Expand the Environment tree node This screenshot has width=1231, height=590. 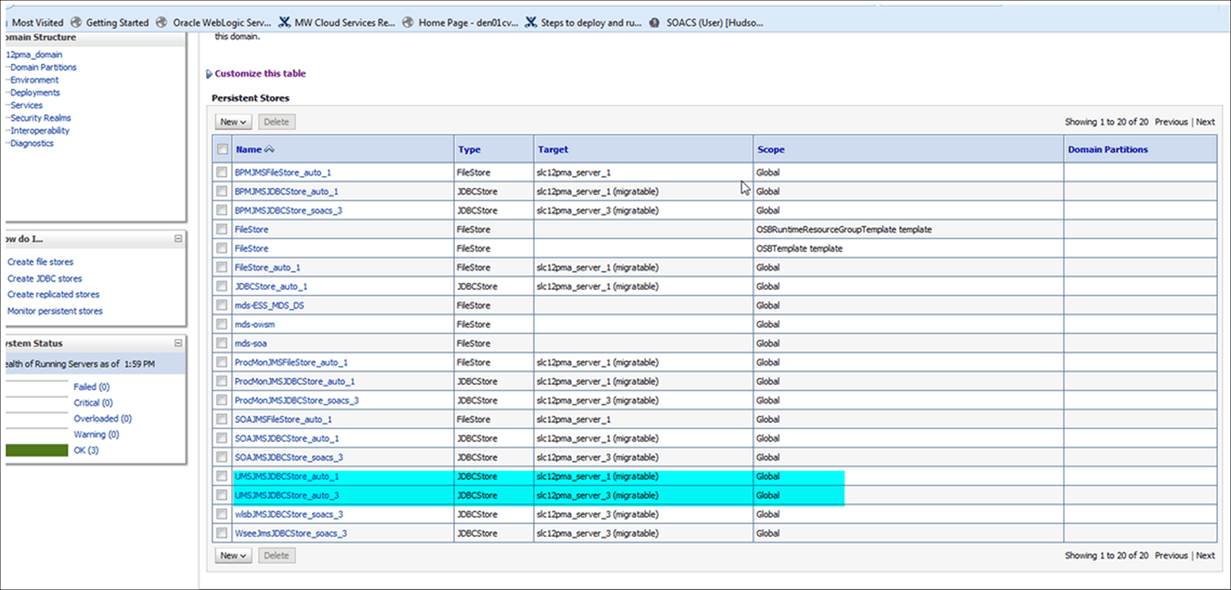coord(32,80)
